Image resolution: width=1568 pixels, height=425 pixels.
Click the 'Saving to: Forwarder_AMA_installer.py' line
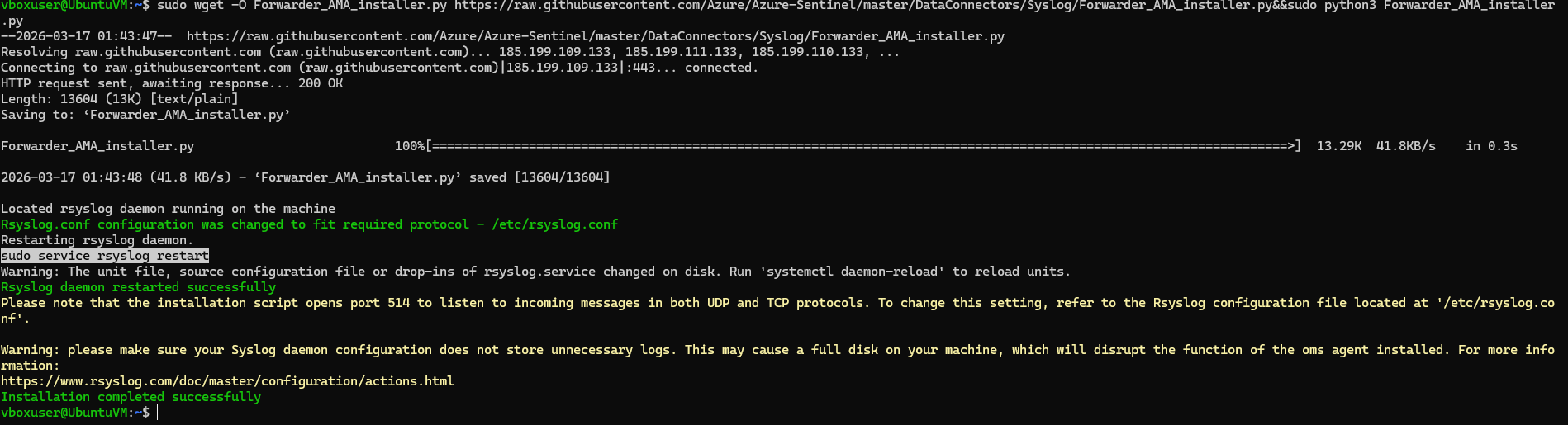point(145,115)
